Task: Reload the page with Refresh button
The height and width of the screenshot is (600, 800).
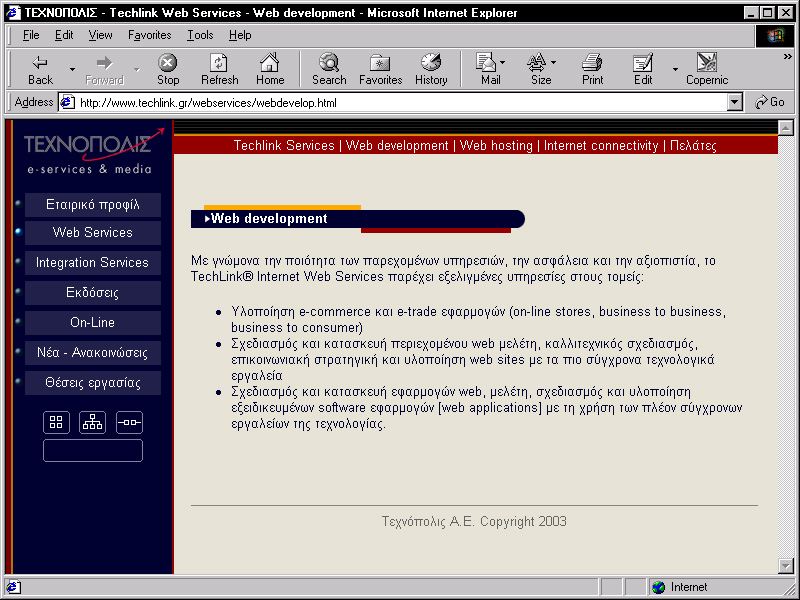Action: click(219, 70)
